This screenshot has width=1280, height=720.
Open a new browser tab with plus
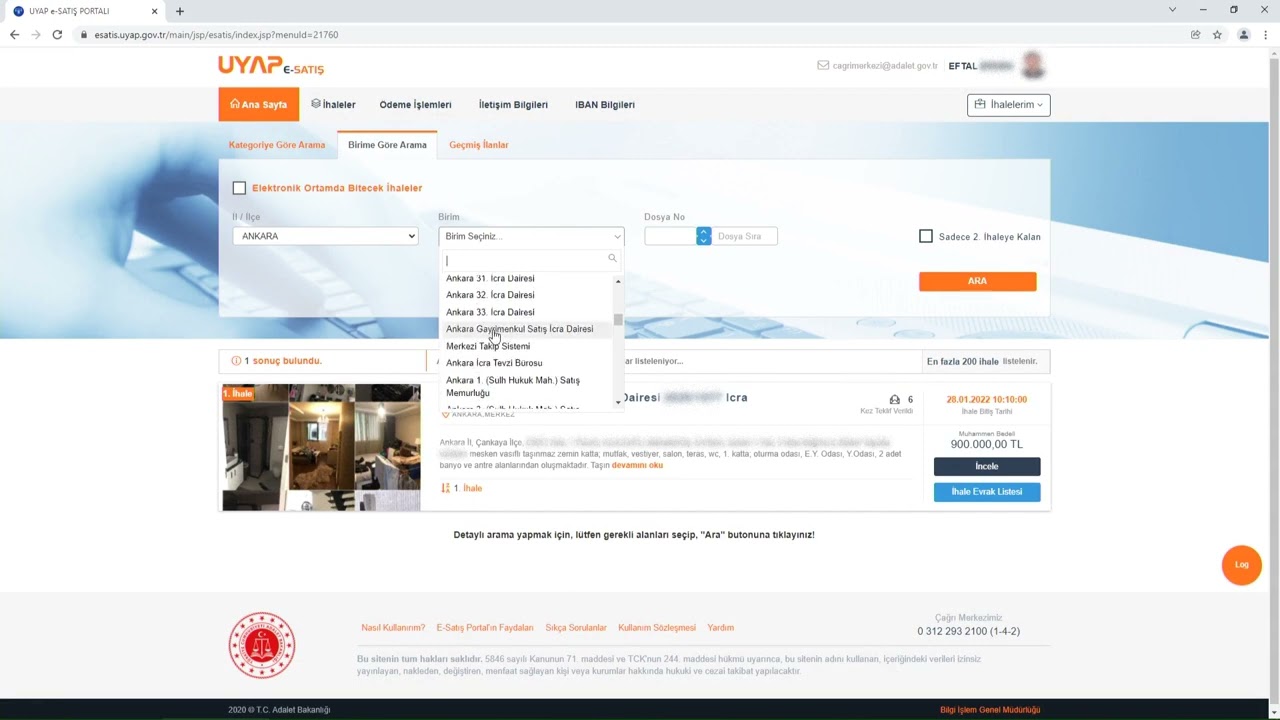(x=180, y=11)
